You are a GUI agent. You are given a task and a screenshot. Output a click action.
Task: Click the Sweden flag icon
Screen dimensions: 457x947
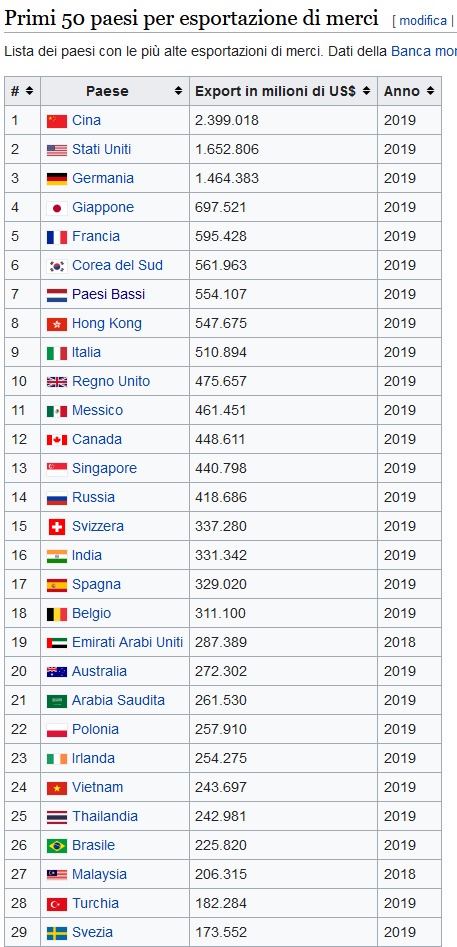click(x=57, y=933)
